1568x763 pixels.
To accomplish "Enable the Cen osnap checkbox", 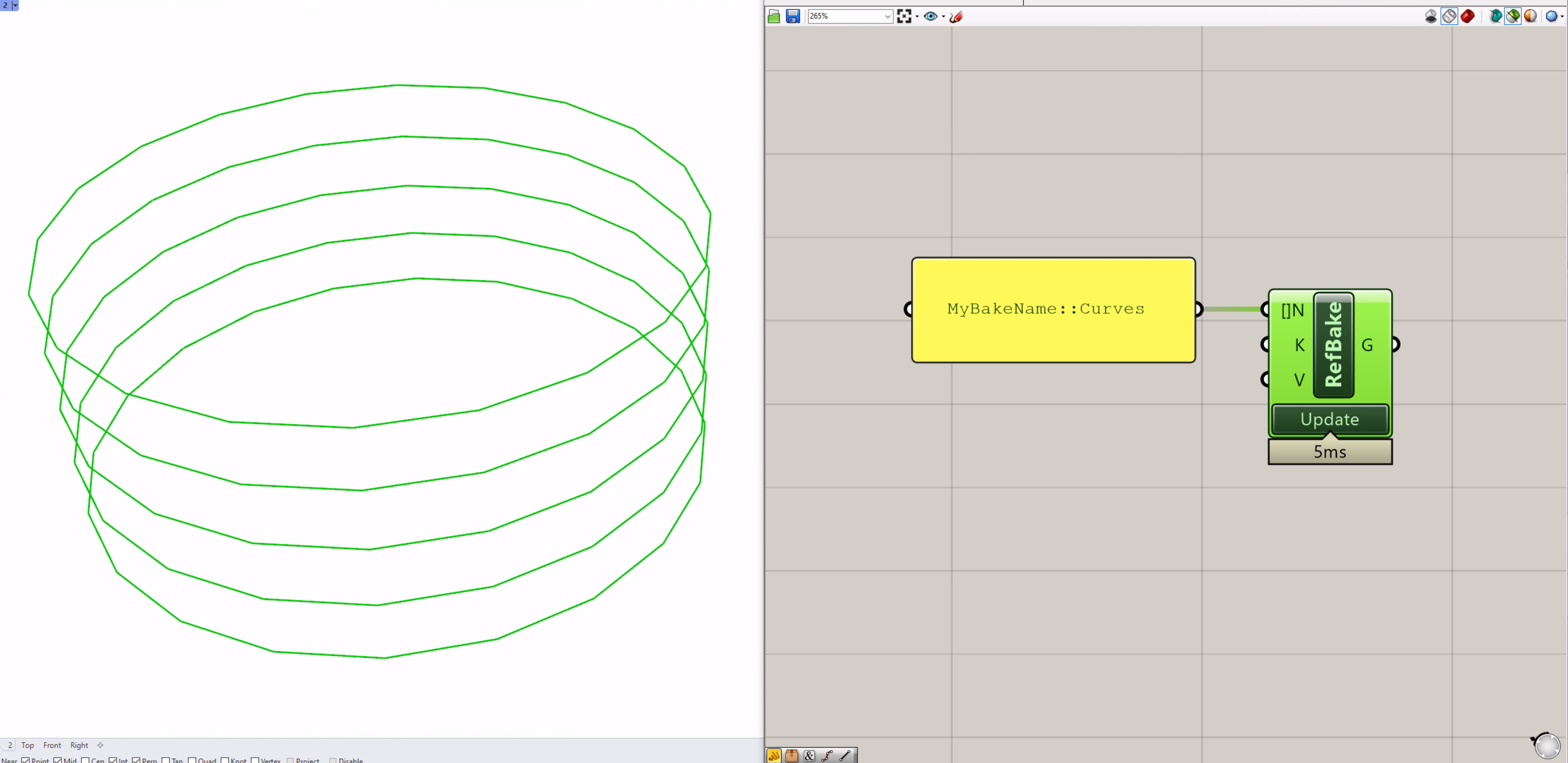I will point(86,760).
